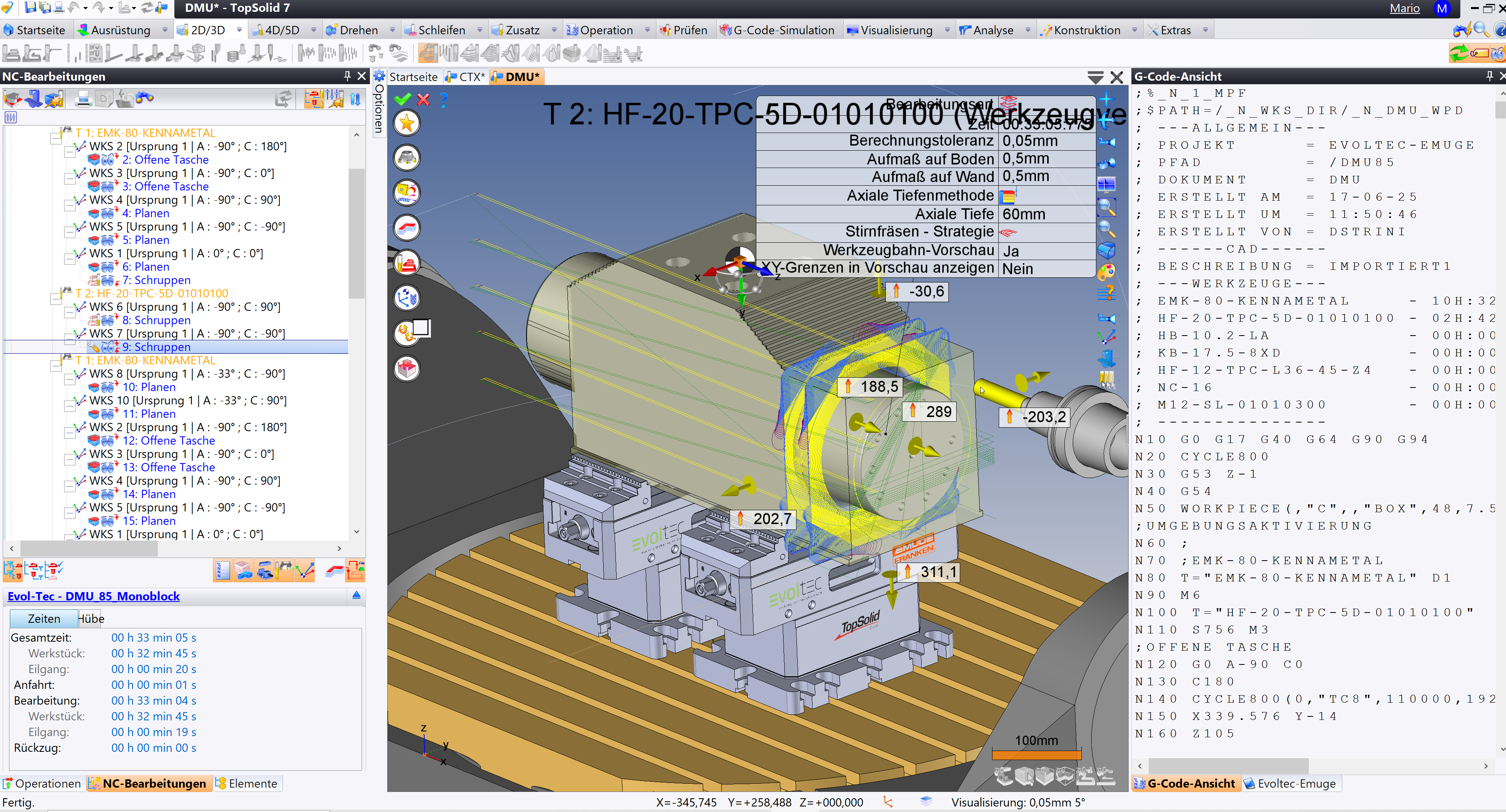Confirm operation with the green checkmark
This screenshot has width=1506, height=812.
click(x=402, y=100)
